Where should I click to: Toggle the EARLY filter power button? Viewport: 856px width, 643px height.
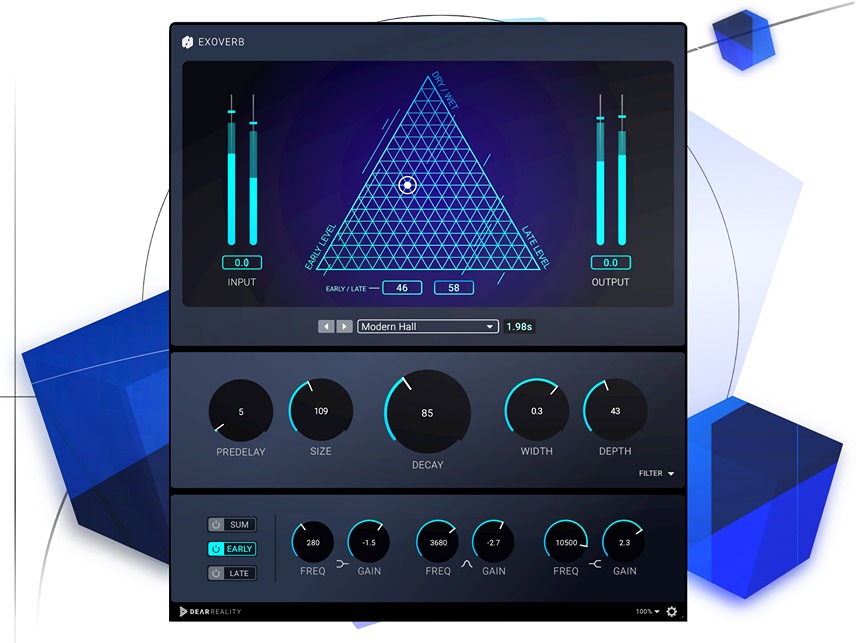[216, 549]
